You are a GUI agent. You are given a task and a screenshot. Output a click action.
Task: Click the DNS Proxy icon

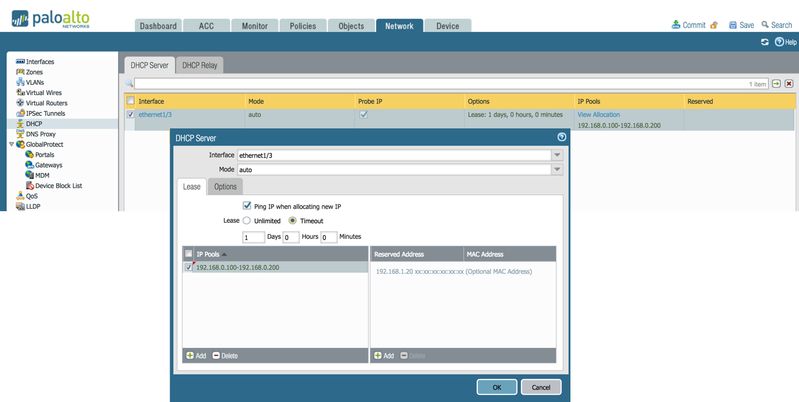20,134
